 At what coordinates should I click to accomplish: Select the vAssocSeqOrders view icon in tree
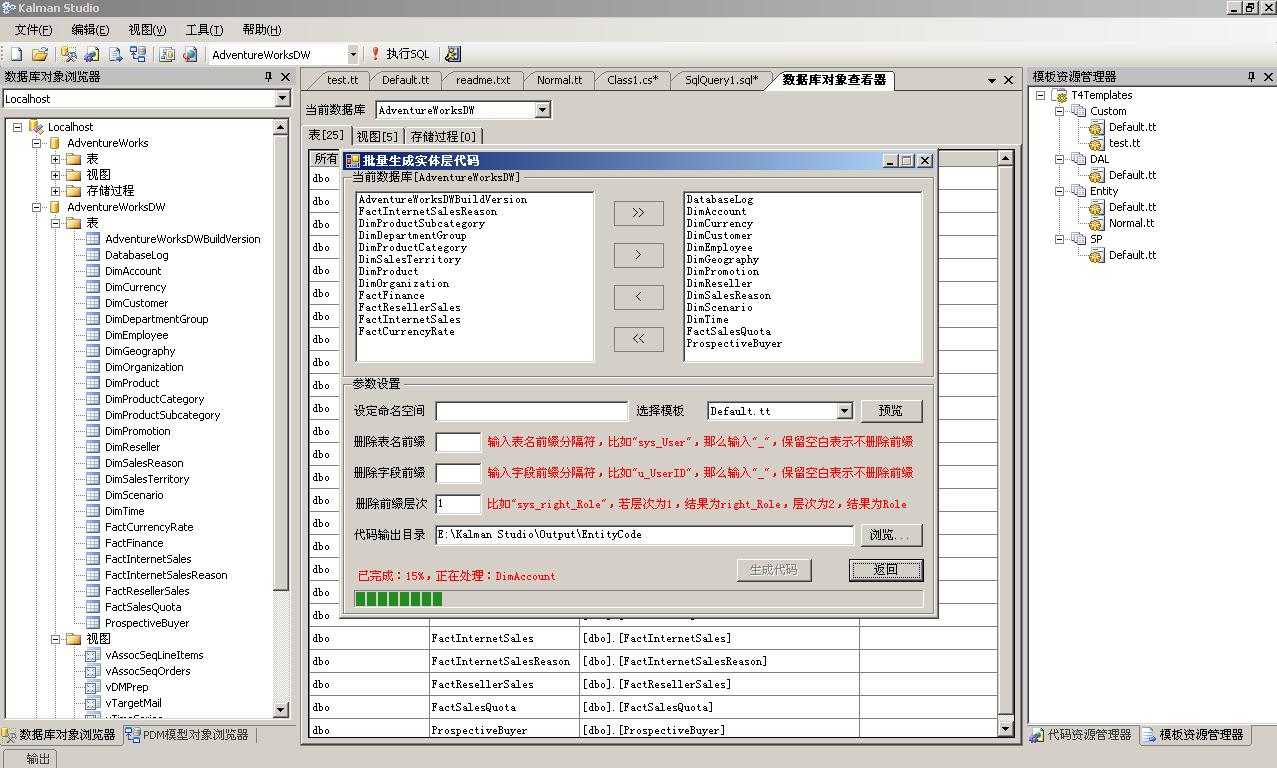coord(92,671)
